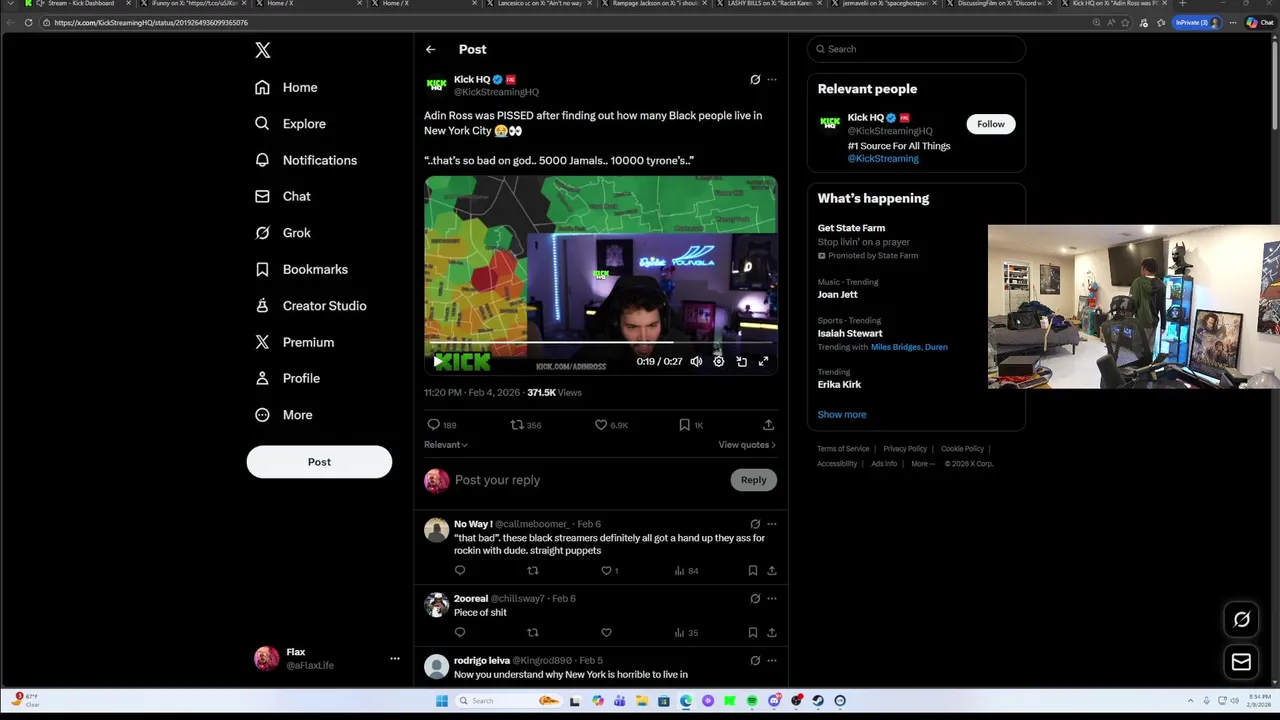The width and height of the screenshot is (1280, 720).
Task: Open Notifications in sidebar
Action: pos(306,160)
